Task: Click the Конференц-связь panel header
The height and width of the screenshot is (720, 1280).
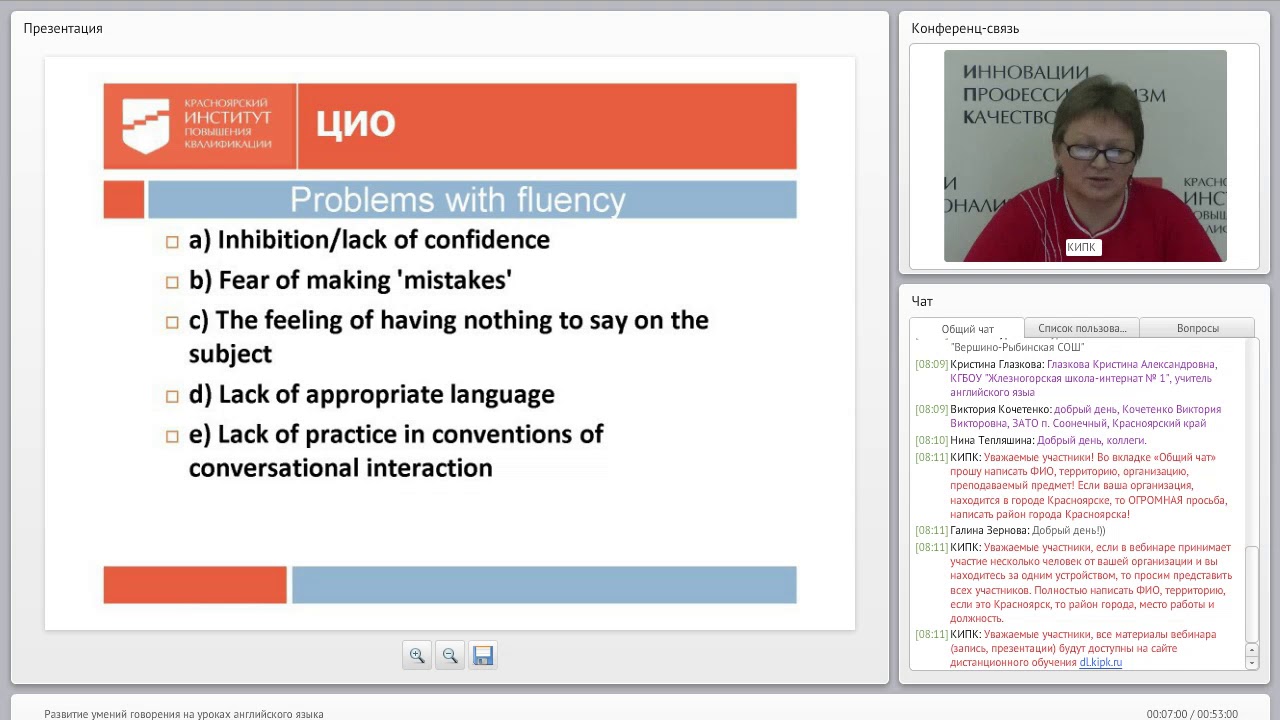Action: (965, 28)
